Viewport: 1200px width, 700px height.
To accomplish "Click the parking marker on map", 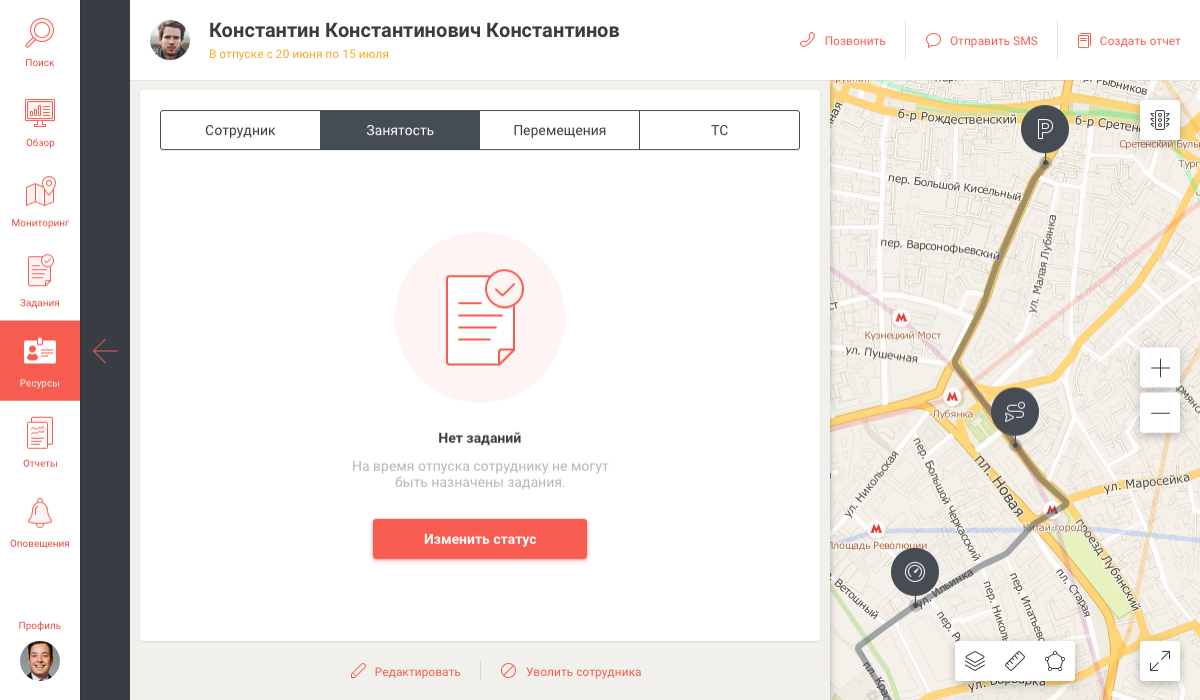I will pos(1045,128).
